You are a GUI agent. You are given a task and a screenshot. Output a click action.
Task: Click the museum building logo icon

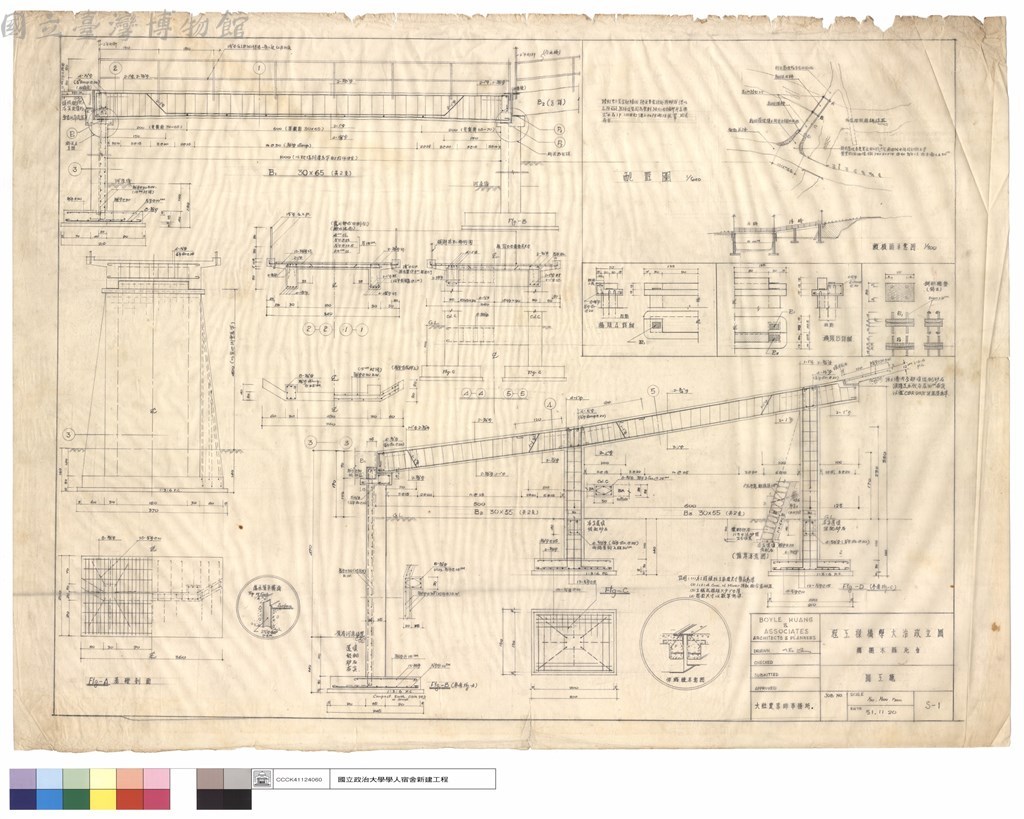262,779
